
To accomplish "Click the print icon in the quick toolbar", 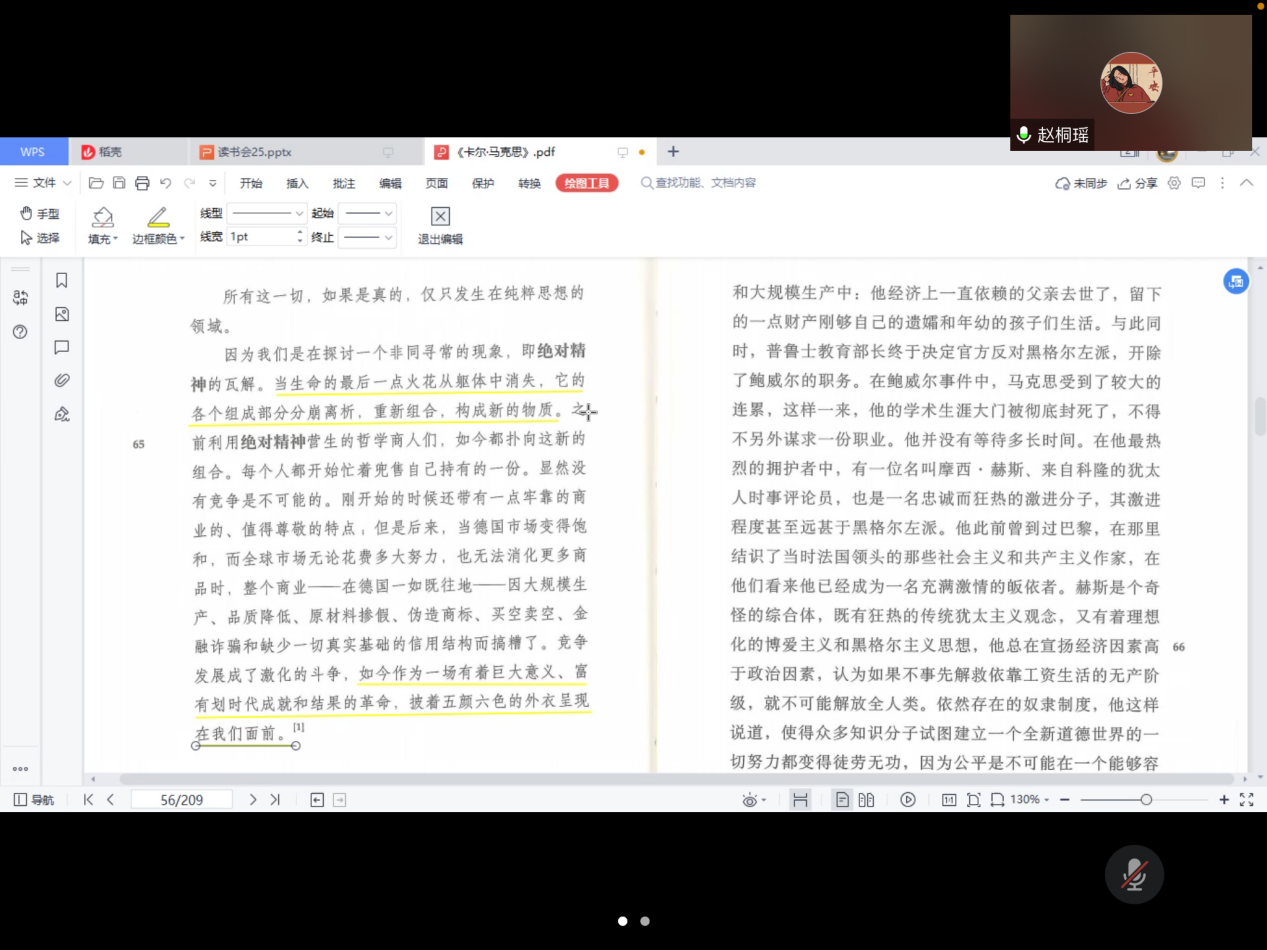I will 142,183.
